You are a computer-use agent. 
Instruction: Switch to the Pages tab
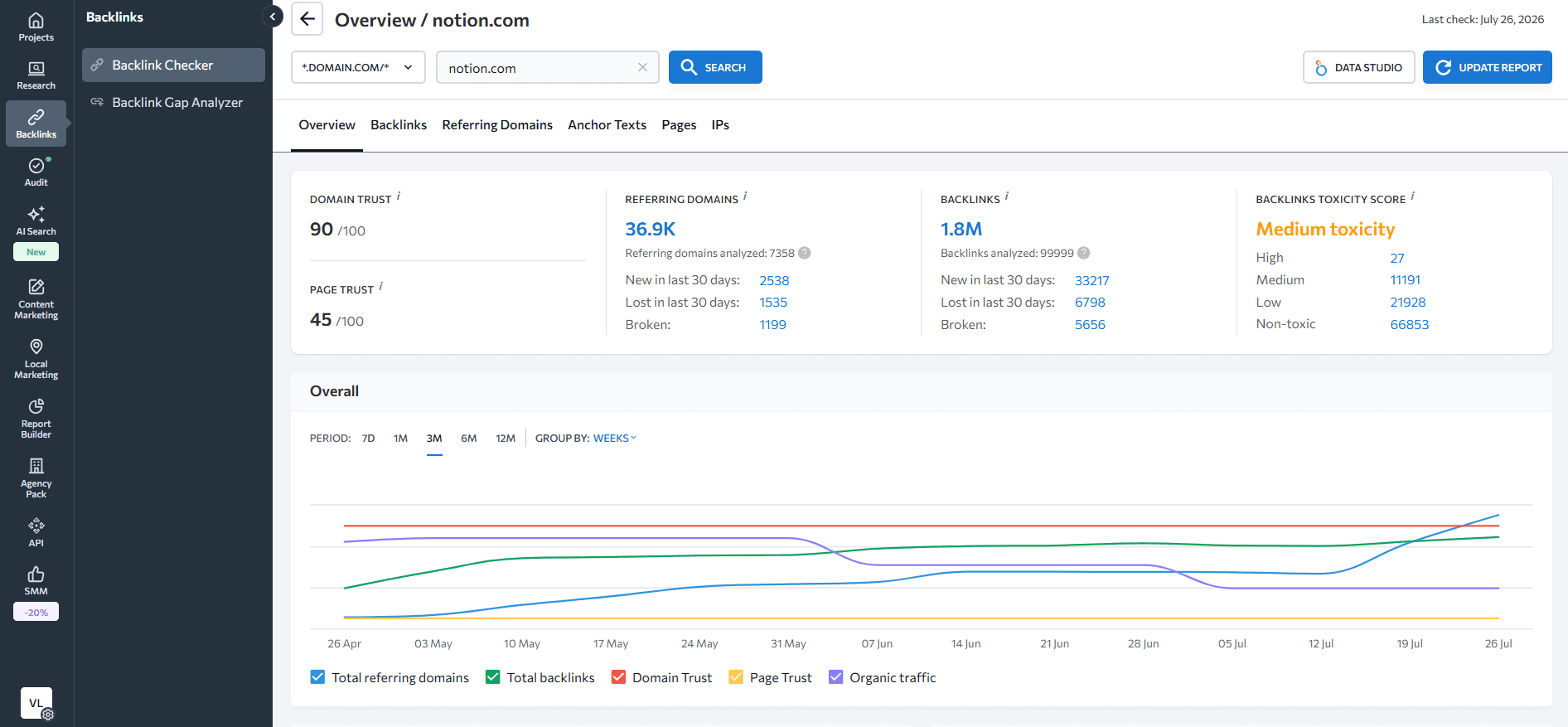click(679, 125)
